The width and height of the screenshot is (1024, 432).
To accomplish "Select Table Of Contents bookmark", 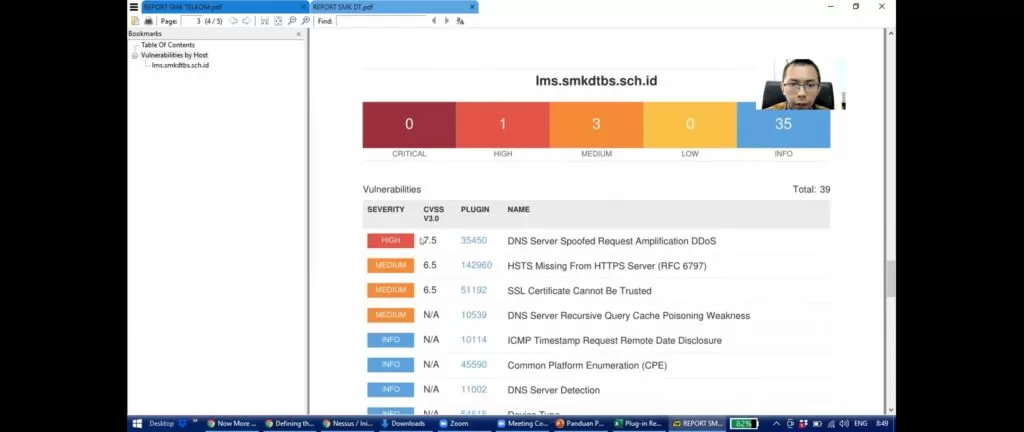I will point(167,45).
